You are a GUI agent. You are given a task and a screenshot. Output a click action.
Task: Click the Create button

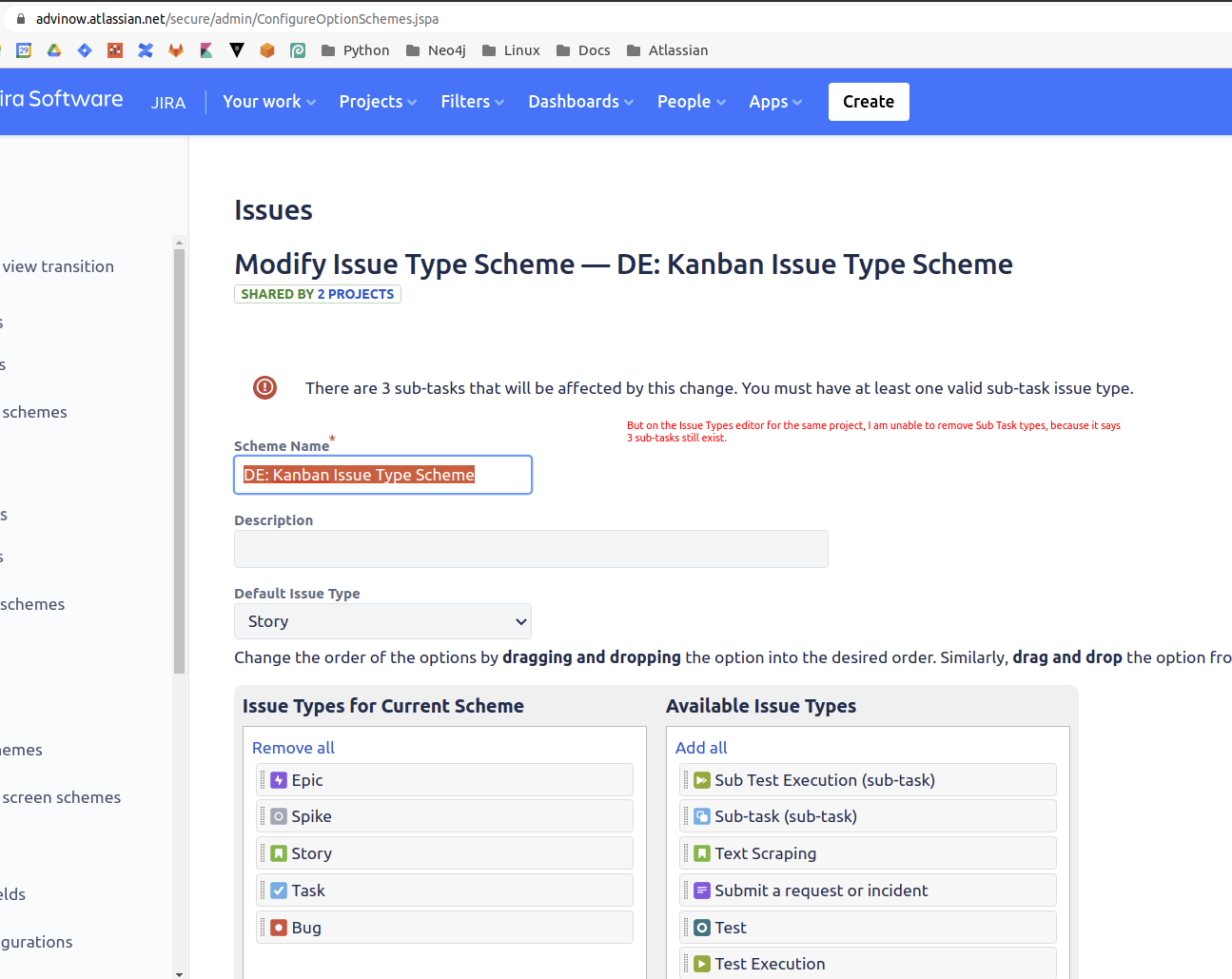point(869,102)
